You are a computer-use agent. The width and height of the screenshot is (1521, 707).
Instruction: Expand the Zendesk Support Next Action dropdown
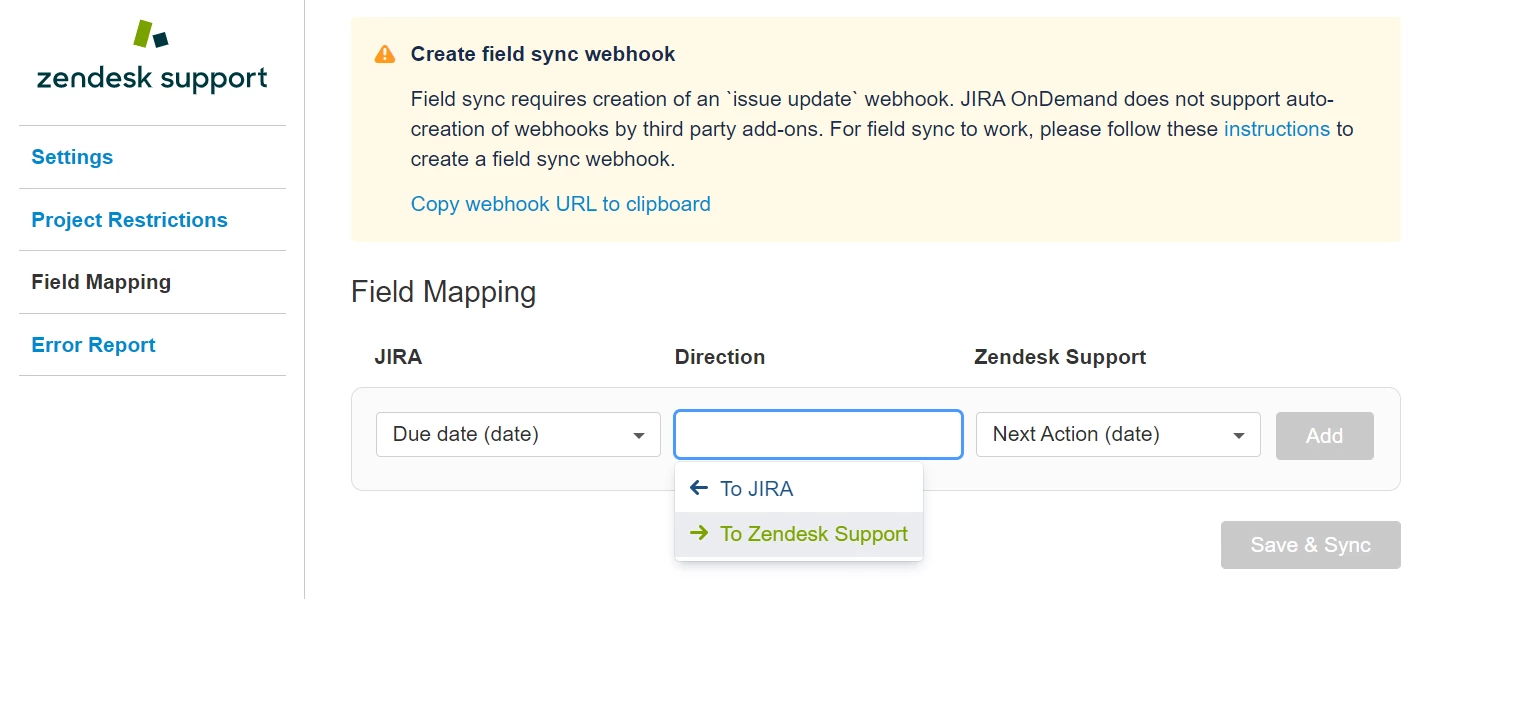click(x=1117, y=434)
